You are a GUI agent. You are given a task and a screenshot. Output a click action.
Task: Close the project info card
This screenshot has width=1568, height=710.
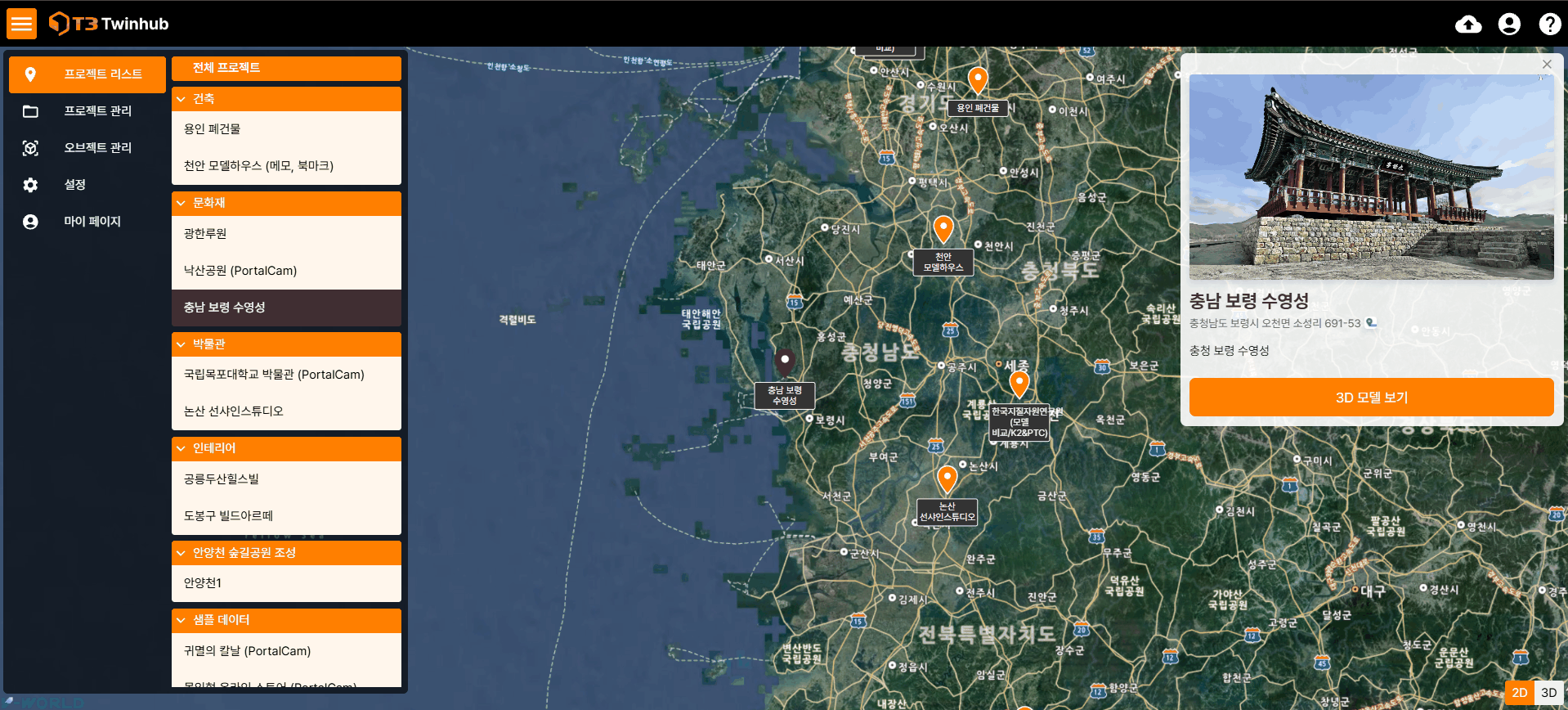point(1547,64)
